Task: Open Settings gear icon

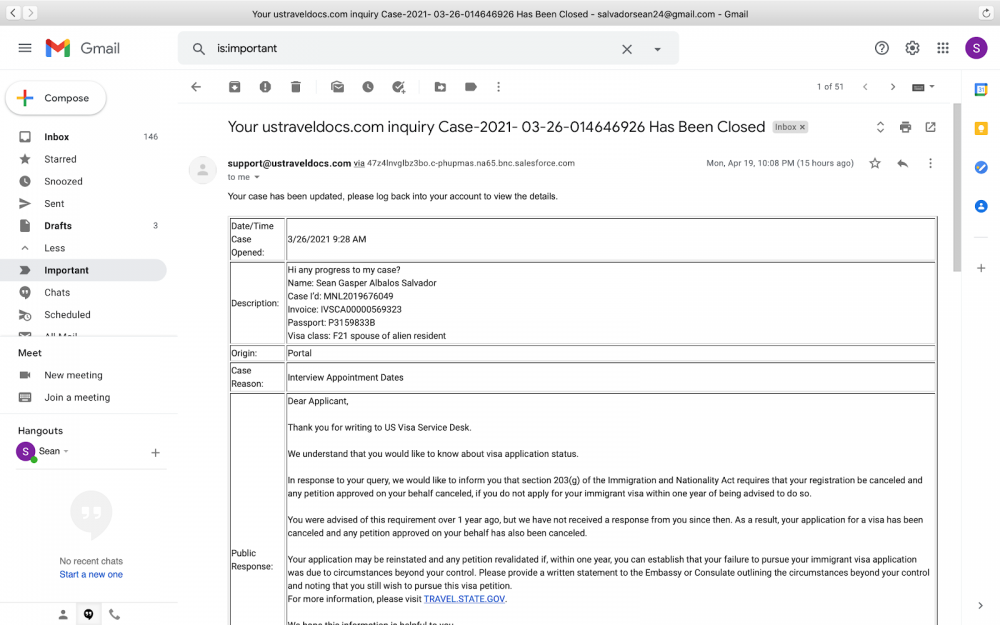Action: click(912, 48)
